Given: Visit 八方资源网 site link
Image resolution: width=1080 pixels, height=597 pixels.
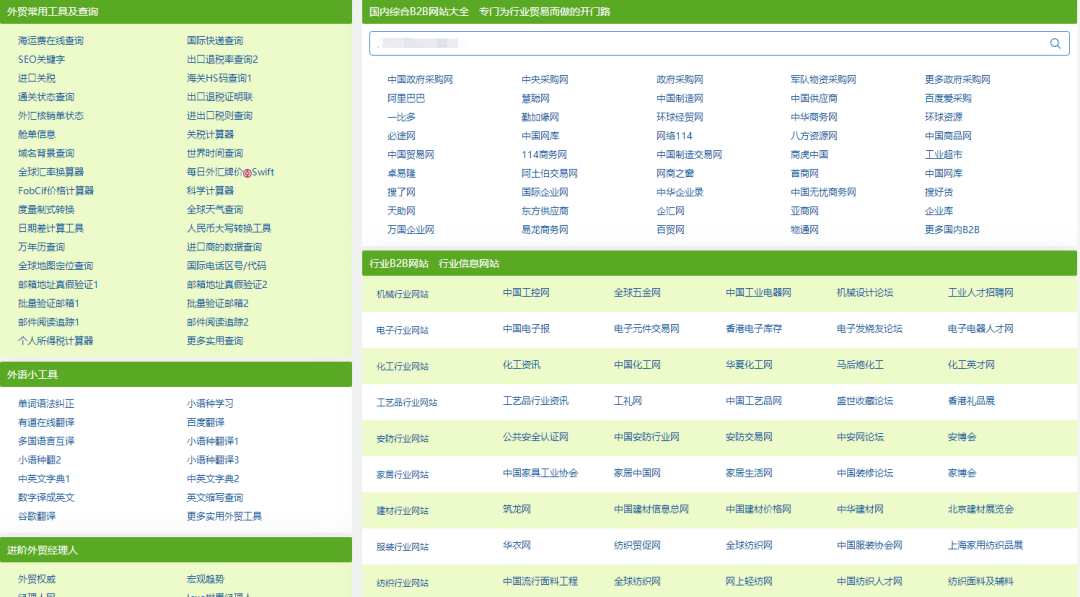Looking at the screenshot, I should click(813, 136).
